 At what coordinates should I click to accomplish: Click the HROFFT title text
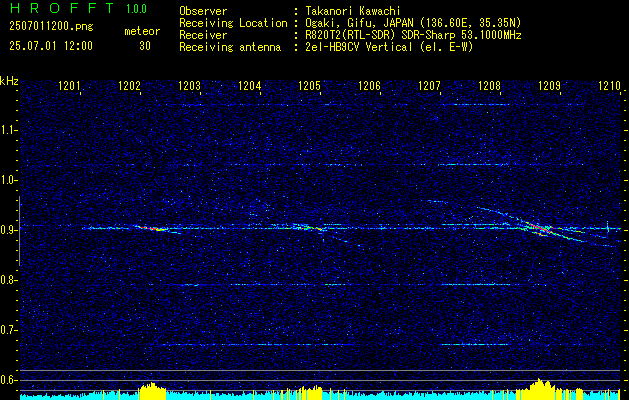62,8
